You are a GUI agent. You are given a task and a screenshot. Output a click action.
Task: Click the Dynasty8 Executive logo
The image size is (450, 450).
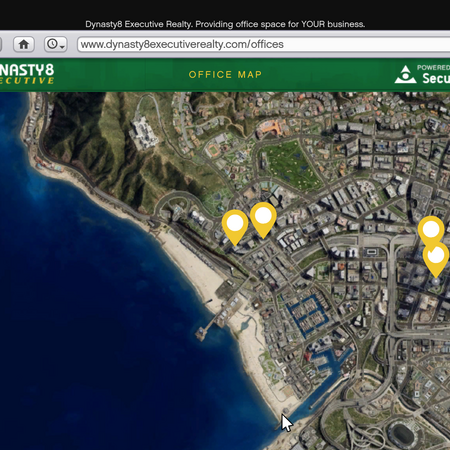[27, 75]
